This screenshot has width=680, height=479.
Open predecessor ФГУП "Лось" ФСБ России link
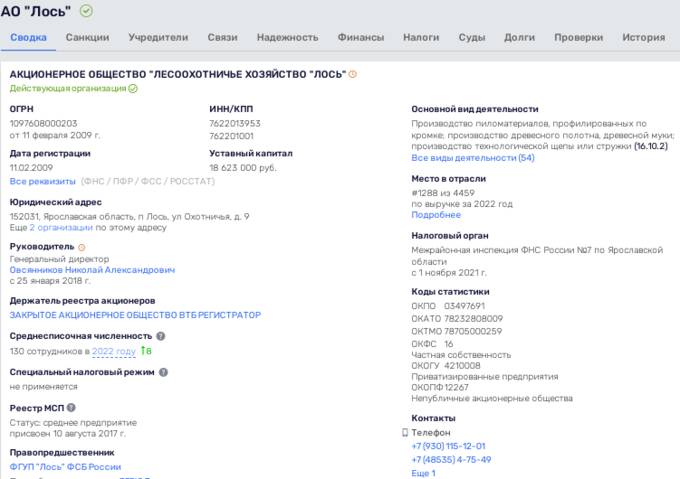65,467
